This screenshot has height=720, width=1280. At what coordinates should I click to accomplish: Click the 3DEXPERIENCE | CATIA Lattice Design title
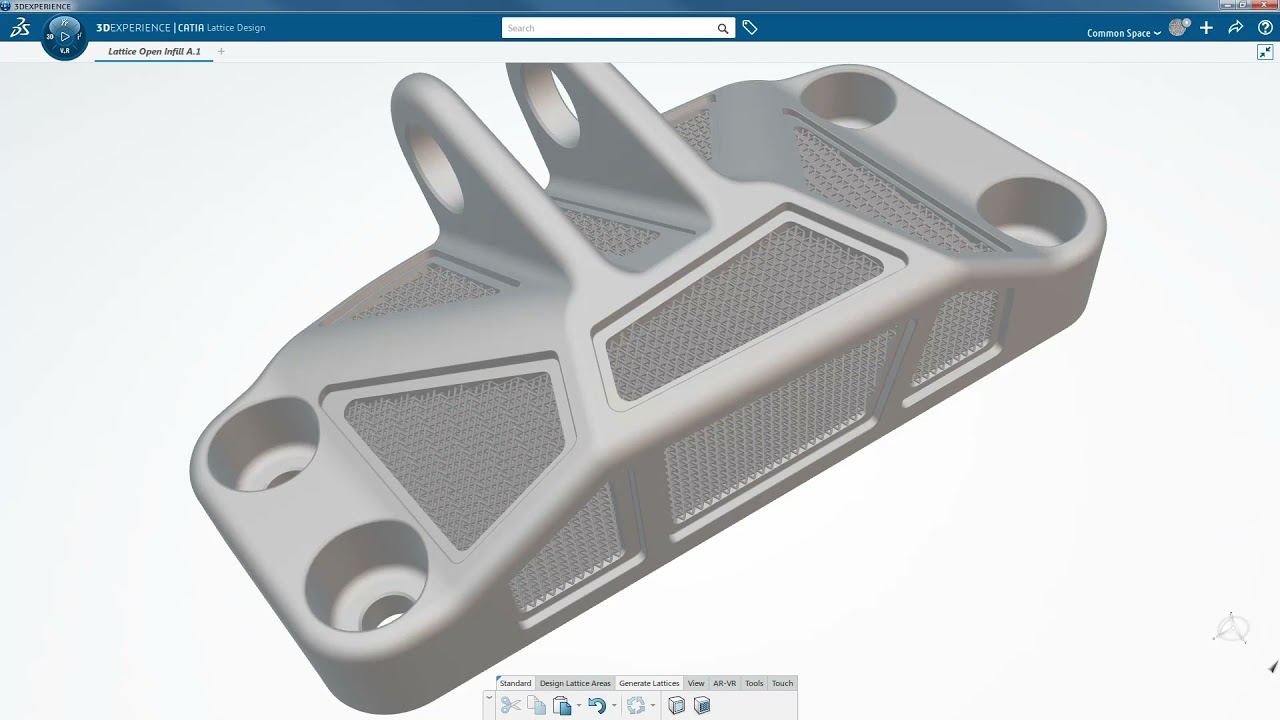pos(181,28)
